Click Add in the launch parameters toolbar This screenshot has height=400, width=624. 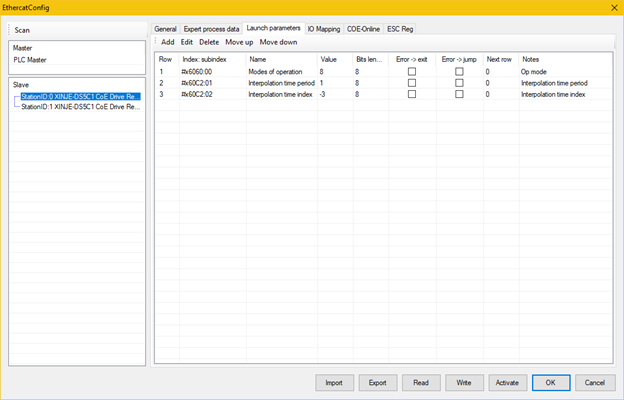167,42
